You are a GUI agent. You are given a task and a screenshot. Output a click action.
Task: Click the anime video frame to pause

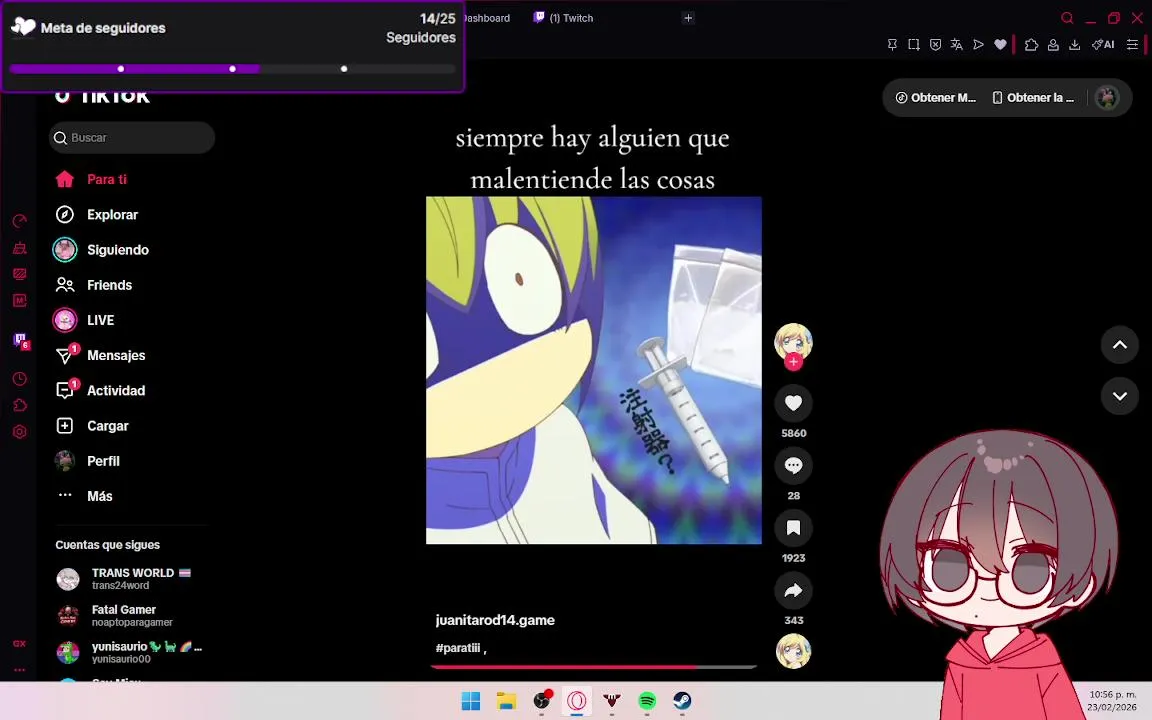(x=594, y=370)
